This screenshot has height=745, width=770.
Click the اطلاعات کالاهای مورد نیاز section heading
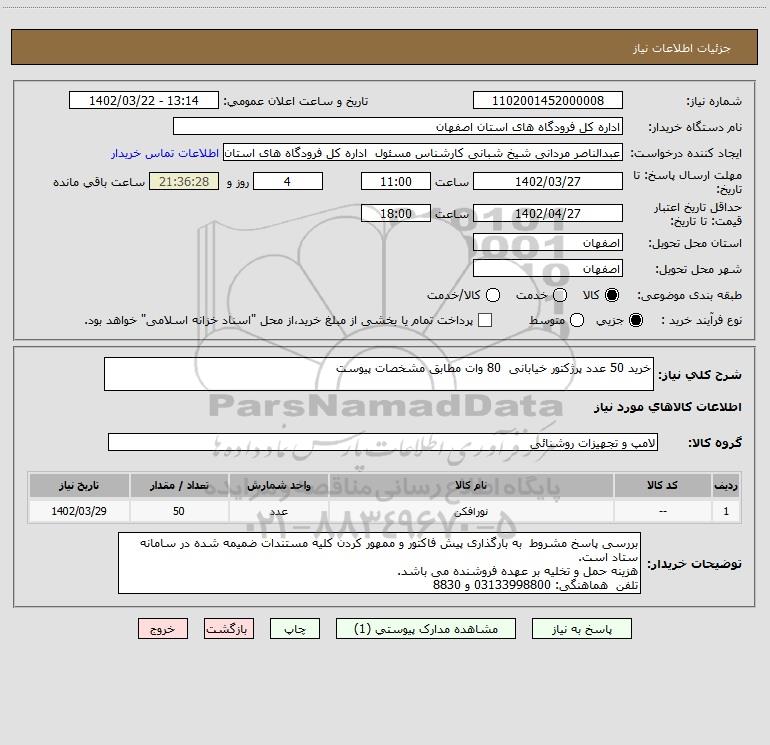click(x=668, y=407)
